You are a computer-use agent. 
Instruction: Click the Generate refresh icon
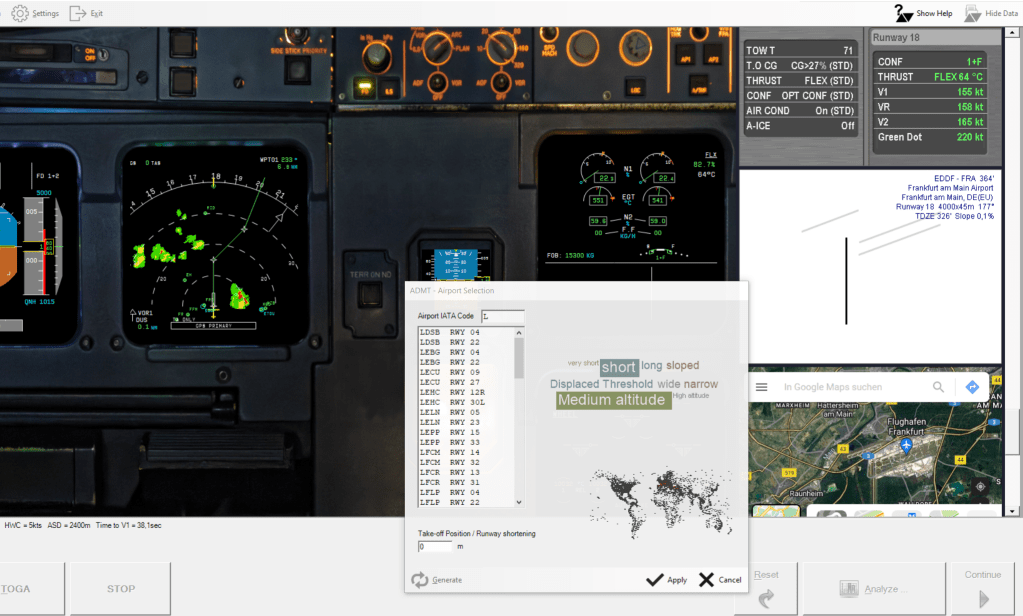pos(420,580)
